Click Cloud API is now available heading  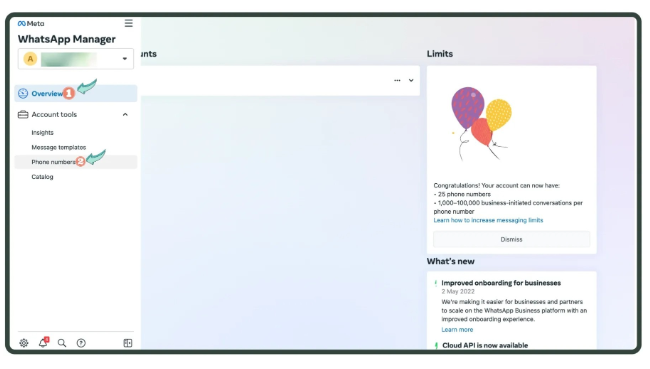click(485, 345)
